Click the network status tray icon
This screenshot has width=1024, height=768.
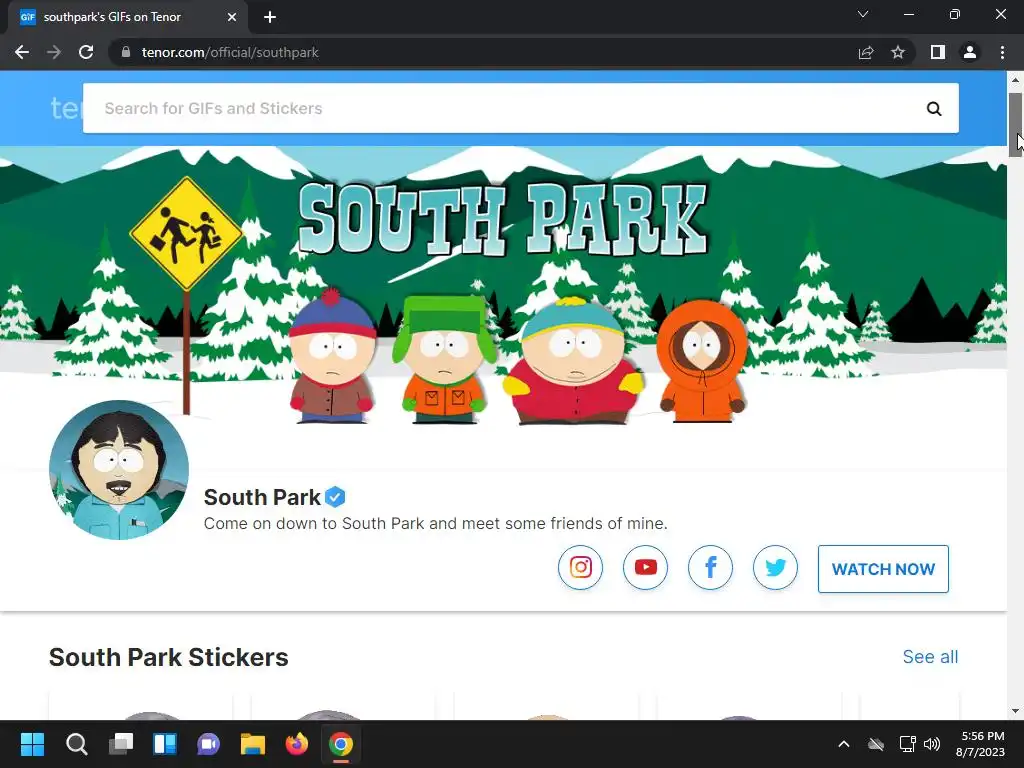(x=906, y=744)
